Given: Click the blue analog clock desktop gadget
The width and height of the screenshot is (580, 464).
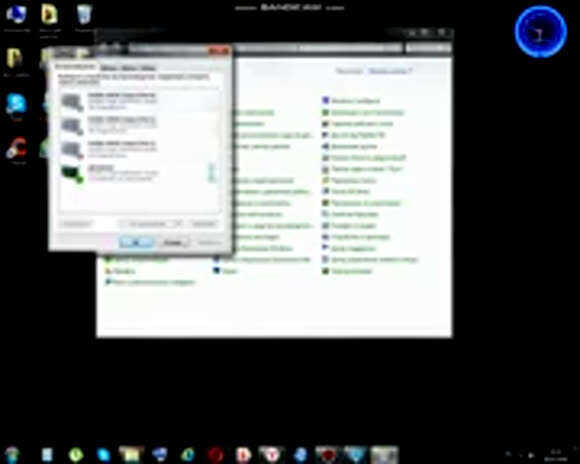Looking at the screenshot, I should [540, 31].
